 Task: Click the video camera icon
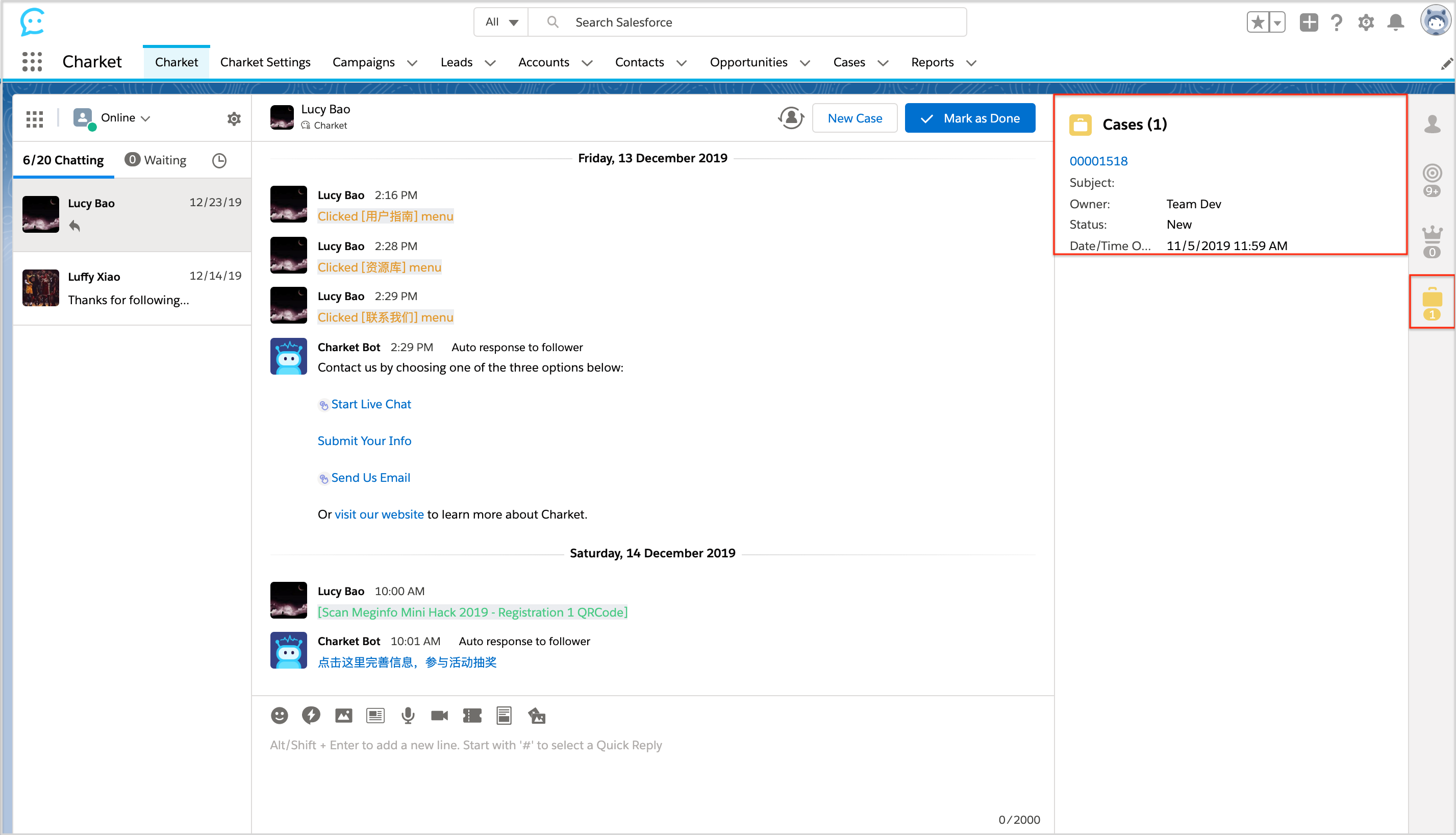tap(440, 715)
